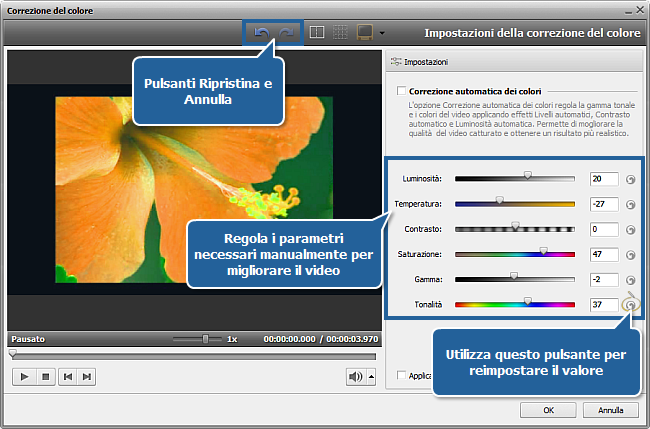The image size is (650, 429).
Task: Click the Gamma value input field
Action: point(603,279)
